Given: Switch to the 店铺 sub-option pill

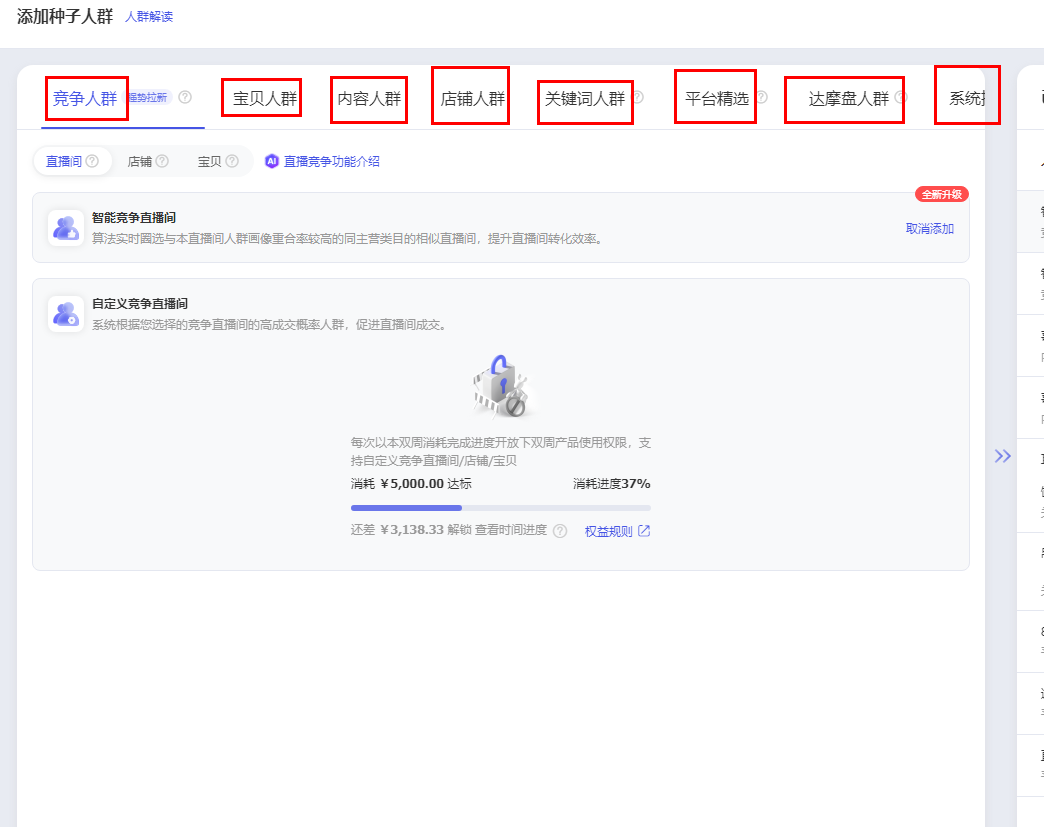Looking at the screenshot, I should [x=148, y=161].
